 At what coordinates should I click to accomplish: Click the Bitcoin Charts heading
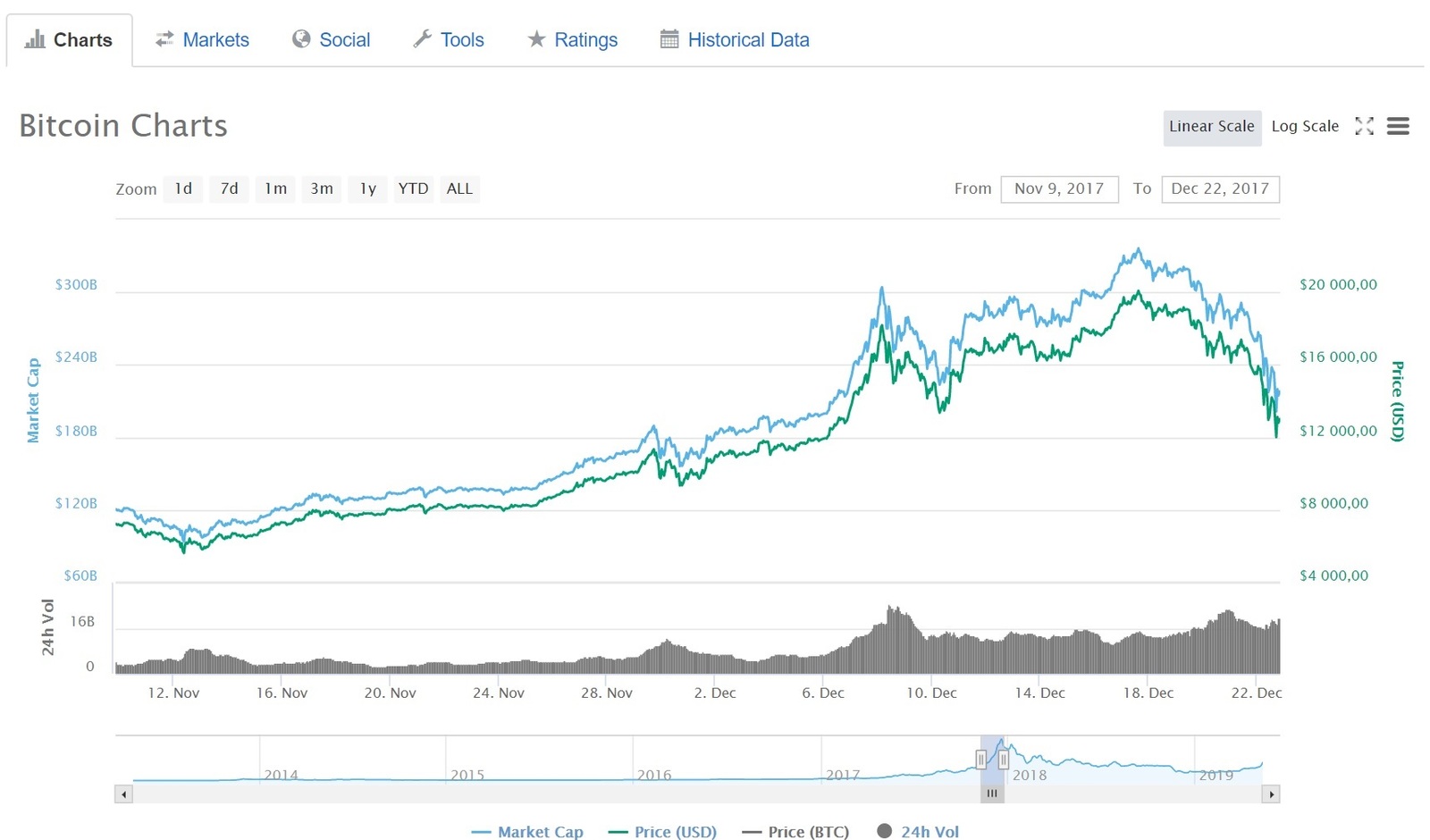pos(123,126)
